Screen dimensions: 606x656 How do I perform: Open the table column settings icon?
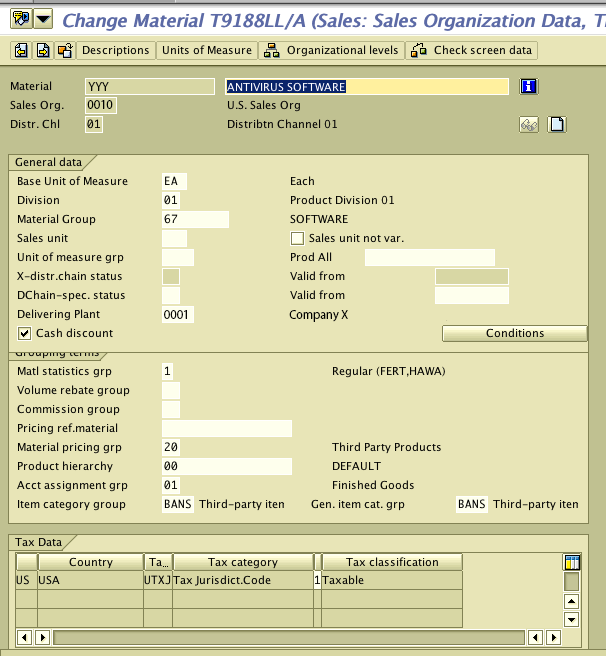click(x=572, y=562)
